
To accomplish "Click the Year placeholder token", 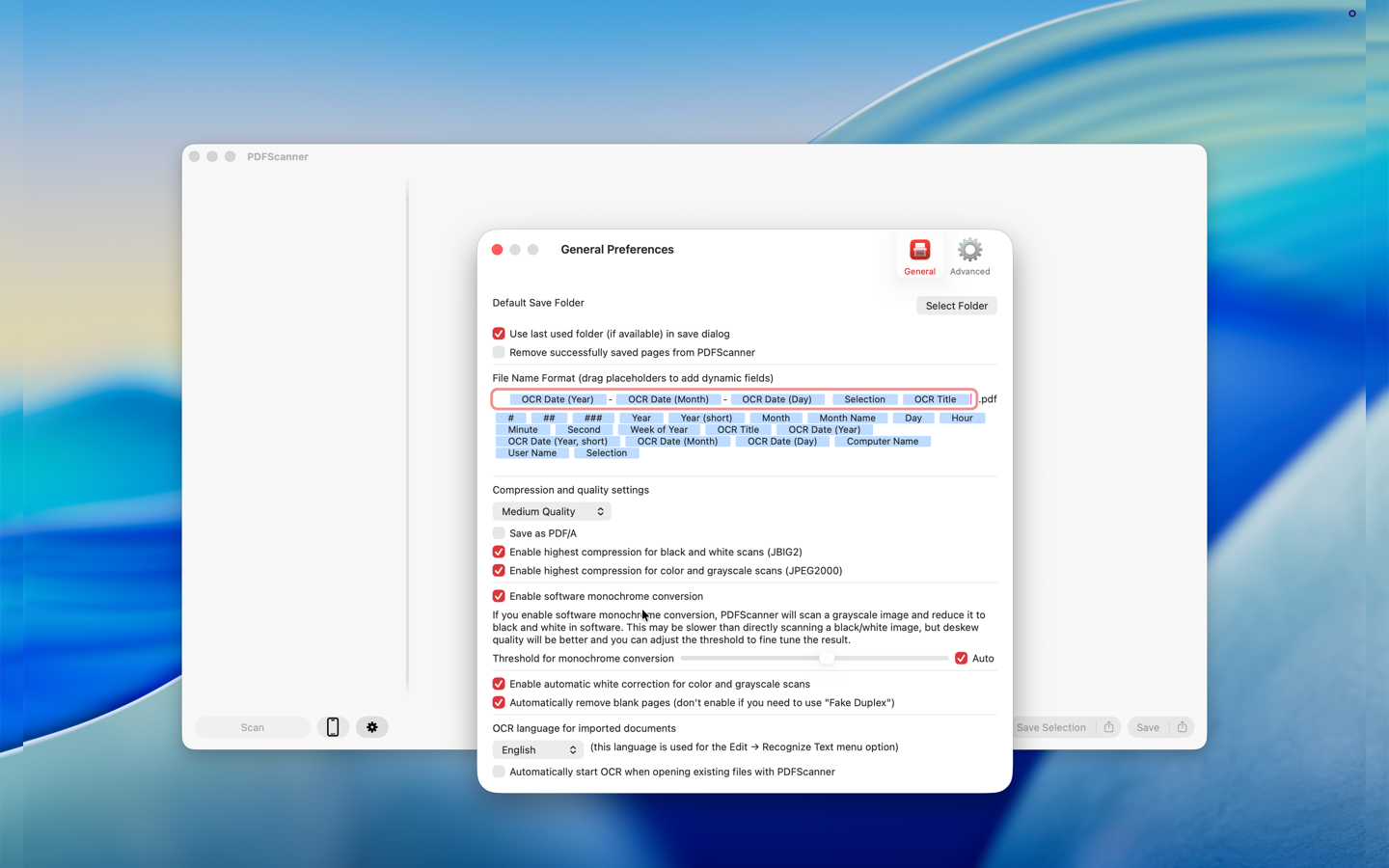I will (641, 419).
